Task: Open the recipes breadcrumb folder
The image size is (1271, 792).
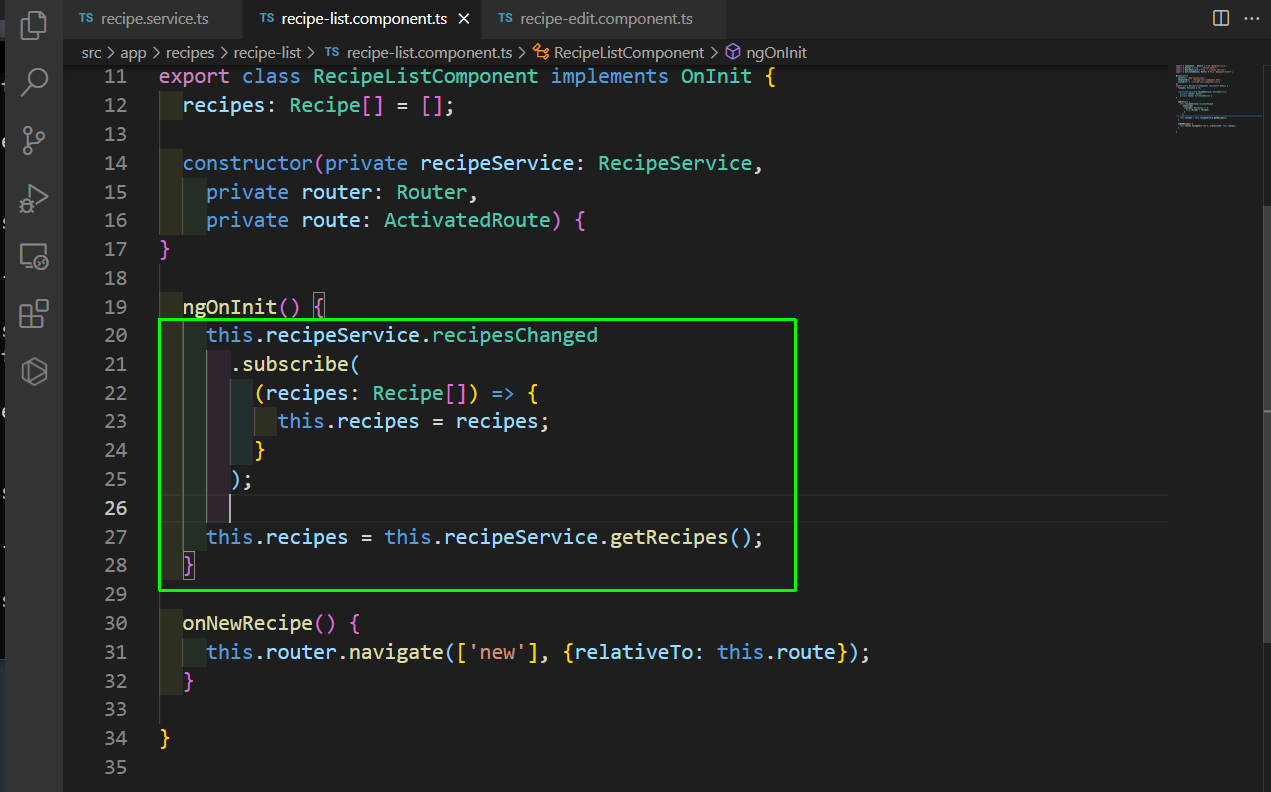Action: tap(189, 52)
